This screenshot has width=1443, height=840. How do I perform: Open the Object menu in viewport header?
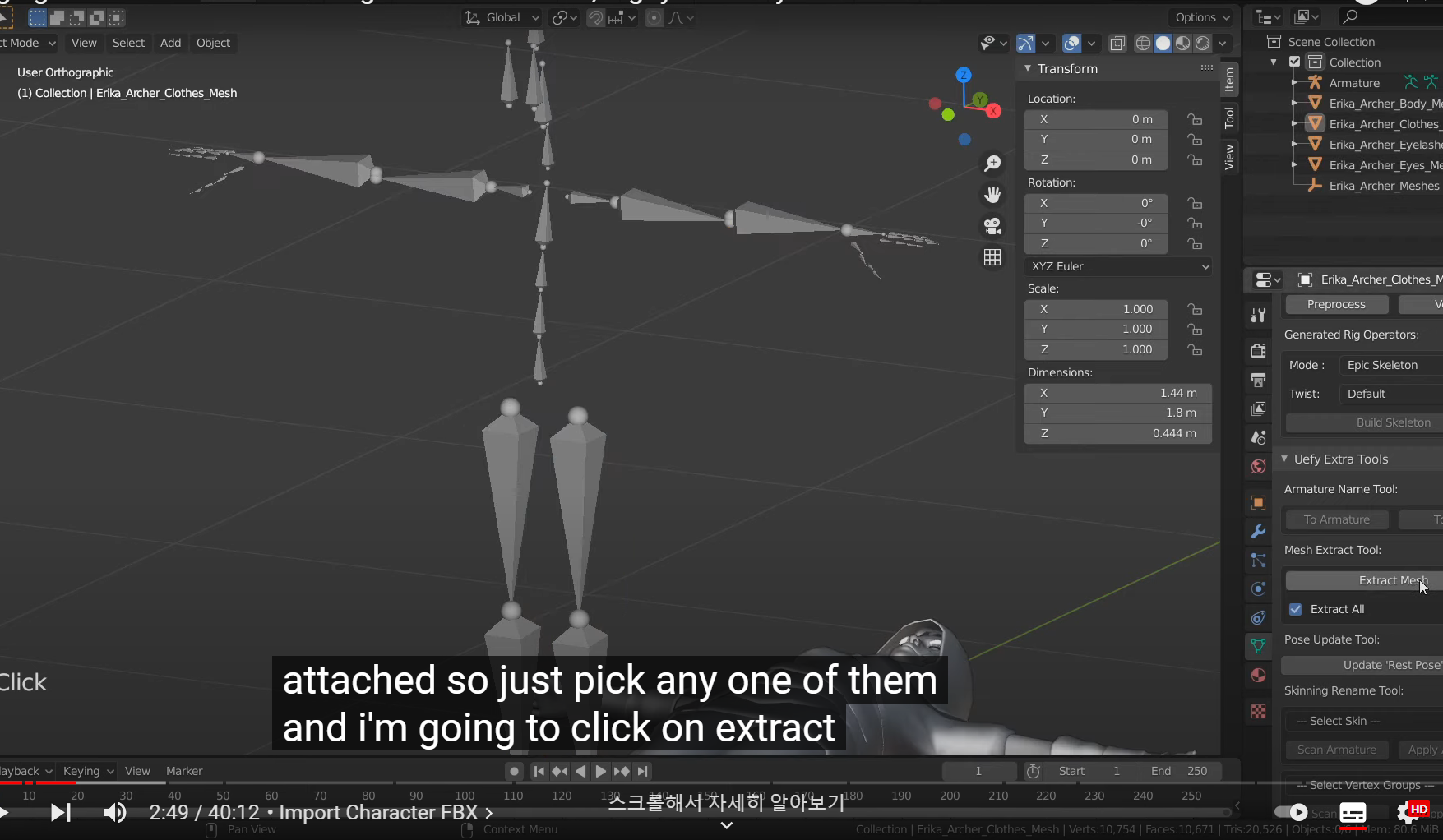coord(213,43)
